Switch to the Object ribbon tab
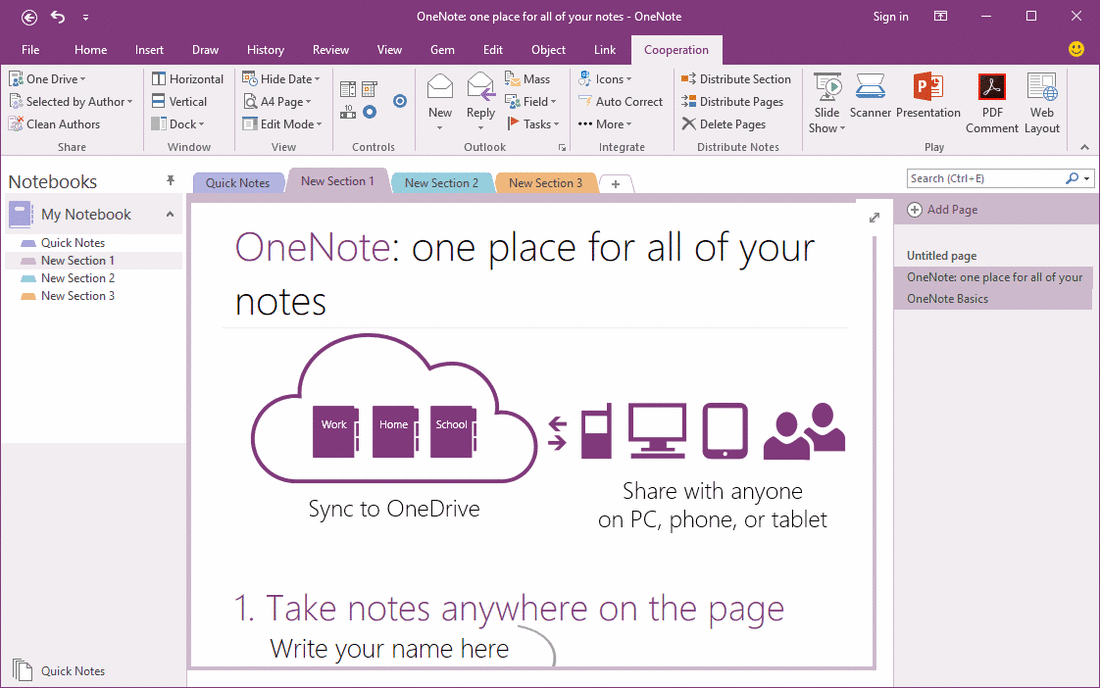Screen dimensions: 1100x688 point(548,50)
